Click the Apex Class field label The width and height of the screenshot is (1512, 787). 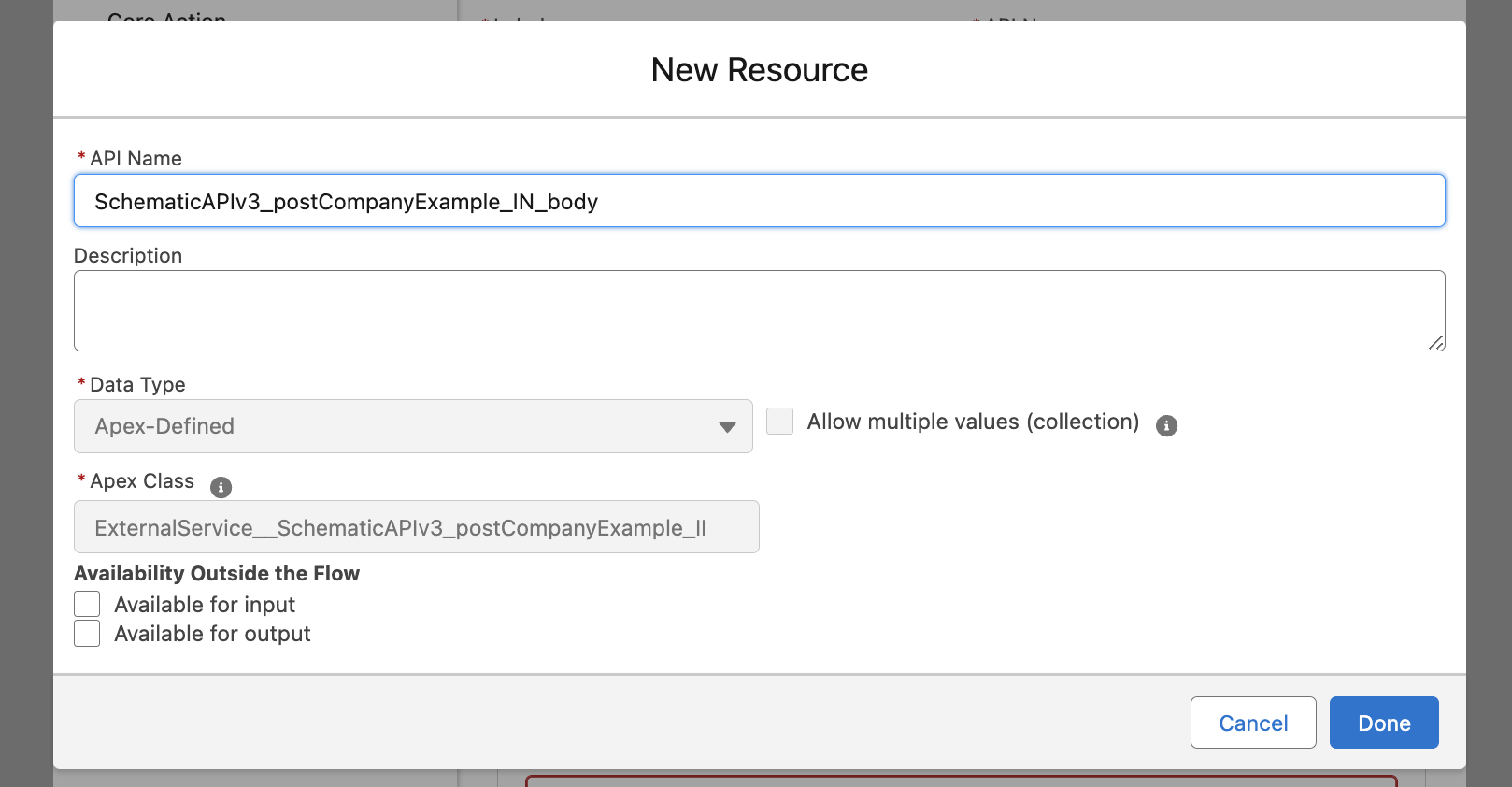tap(142, 480)
